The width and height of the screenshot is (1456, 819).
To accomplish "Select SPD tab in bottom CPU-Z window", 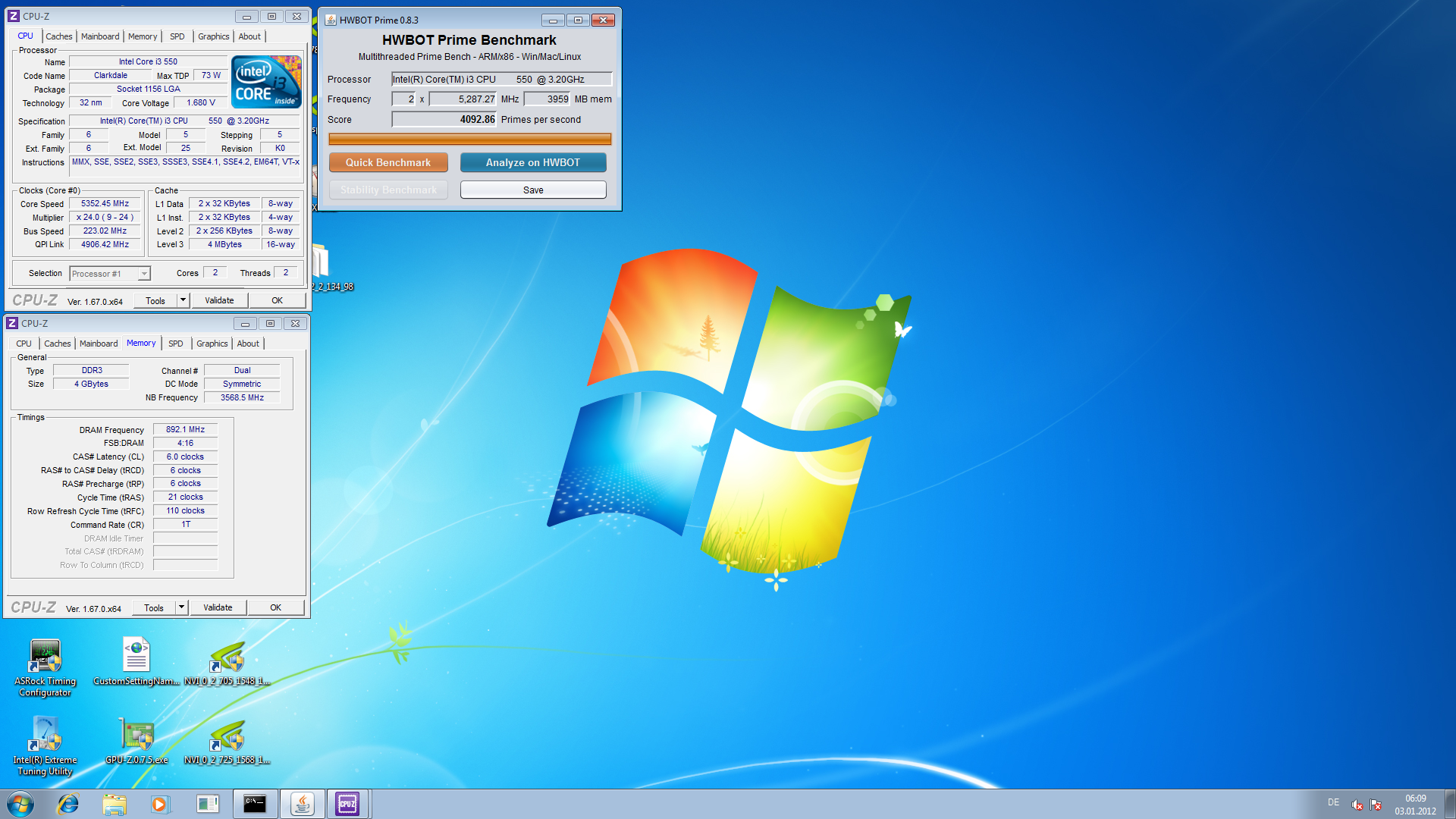I will coord(175,344).
